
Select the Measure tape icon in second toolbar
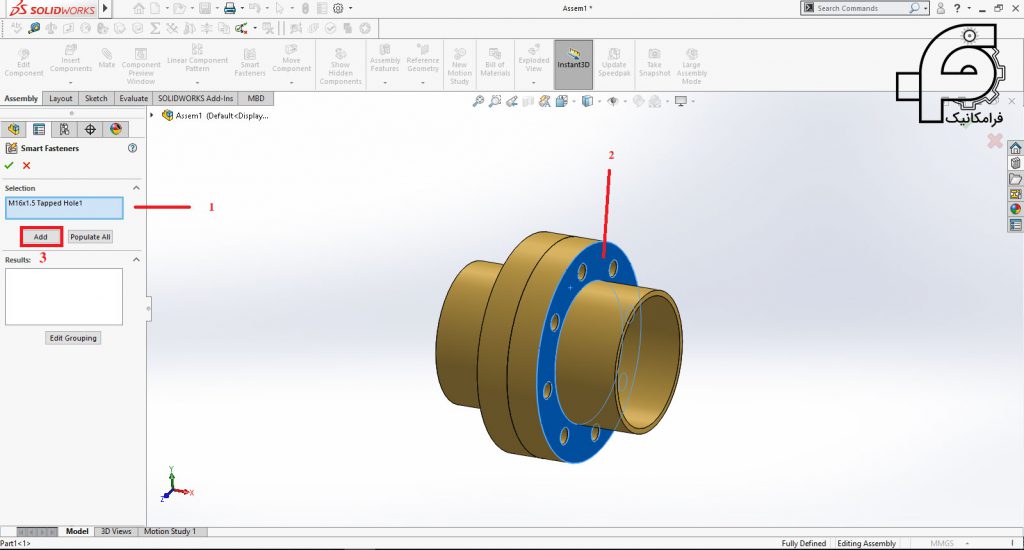[x=34, y=28]
